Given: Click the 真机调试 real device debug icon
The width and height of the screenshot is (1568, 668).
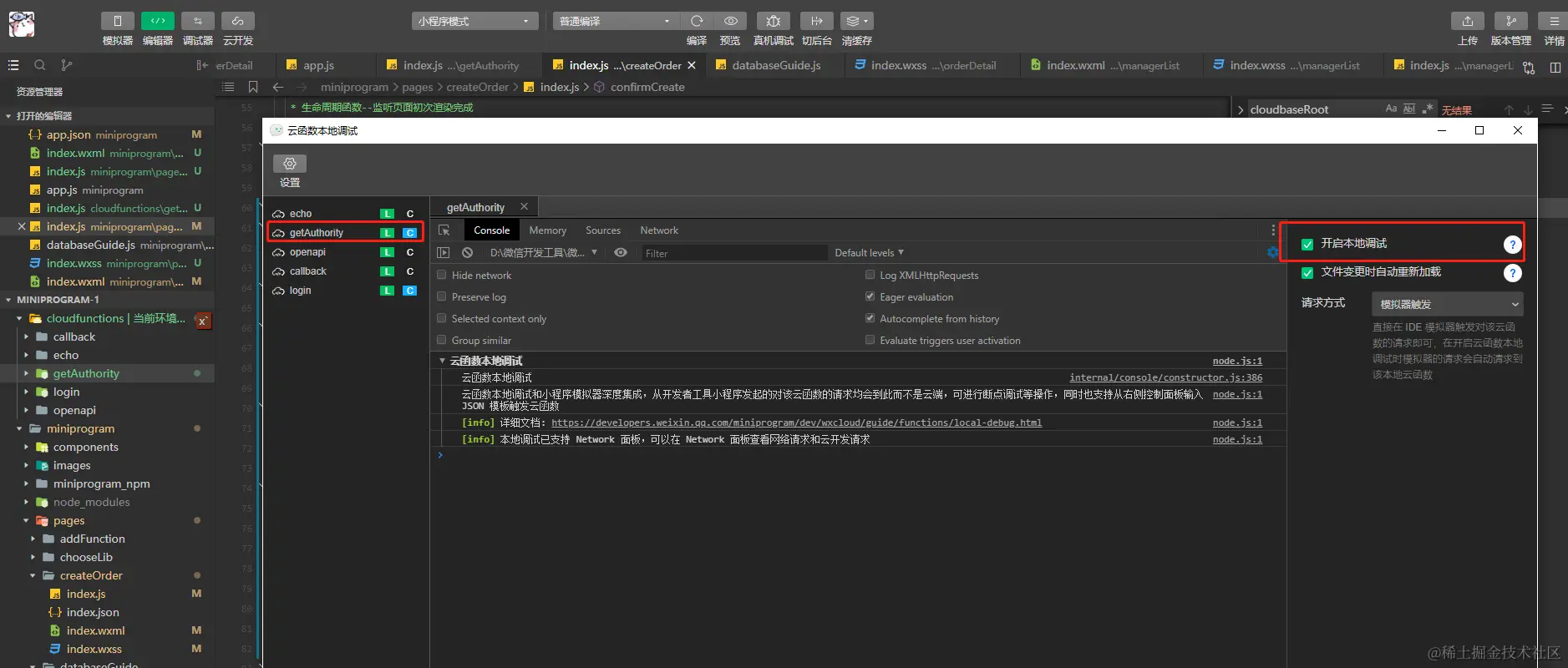Looking at the screenshot, I should click(773, 21).
